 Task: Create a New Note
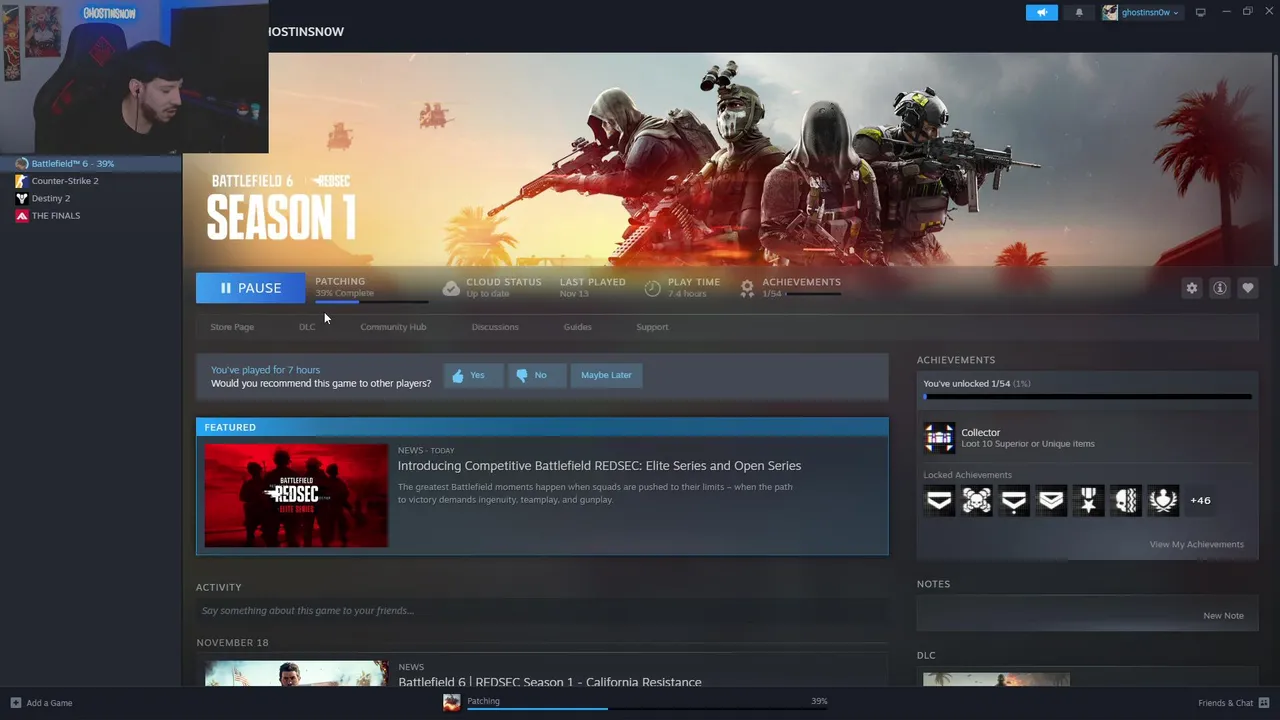(1223, 616)
